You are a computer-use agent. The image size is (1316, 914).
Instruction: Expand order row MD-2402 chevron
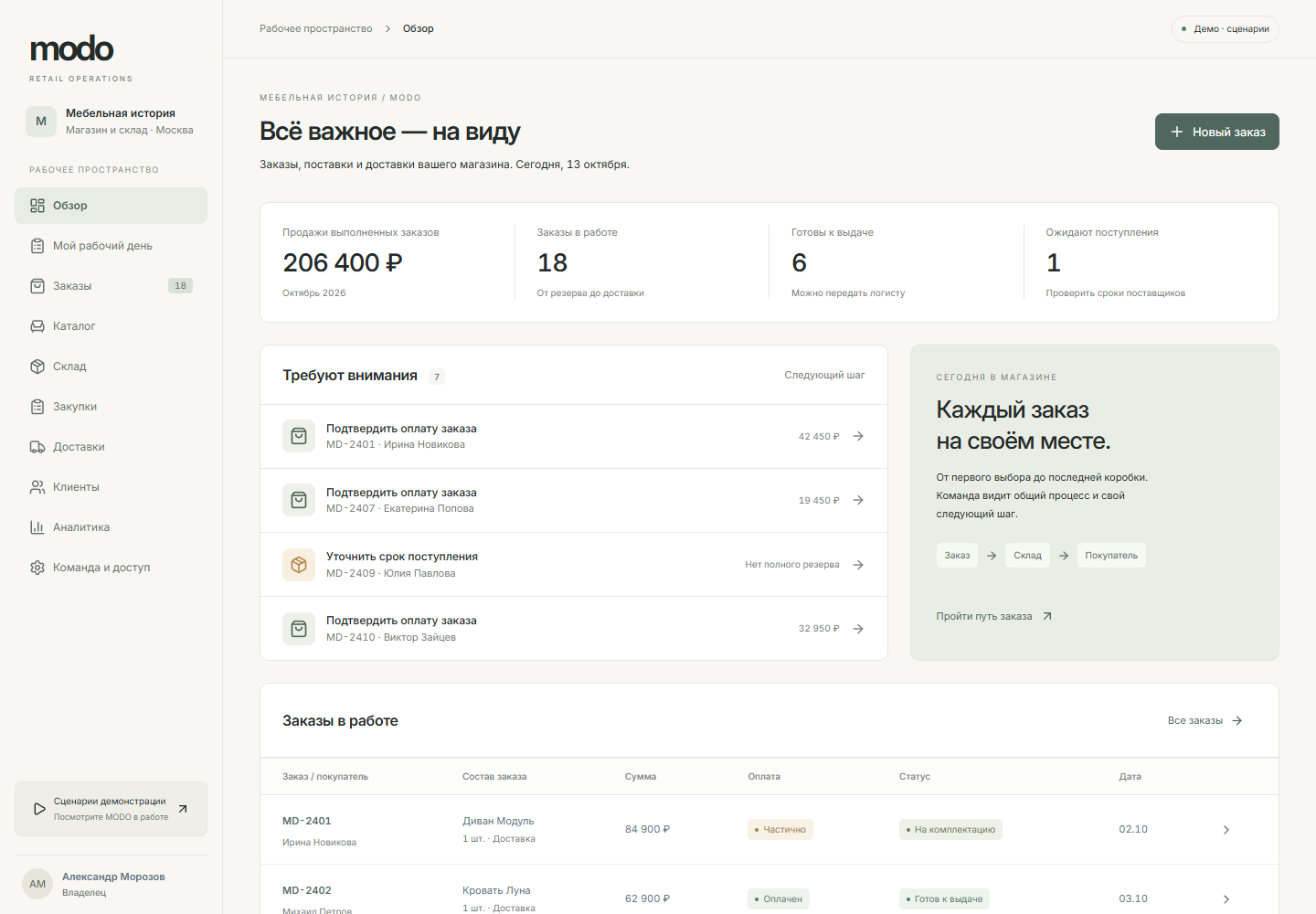click(1226, 899)
